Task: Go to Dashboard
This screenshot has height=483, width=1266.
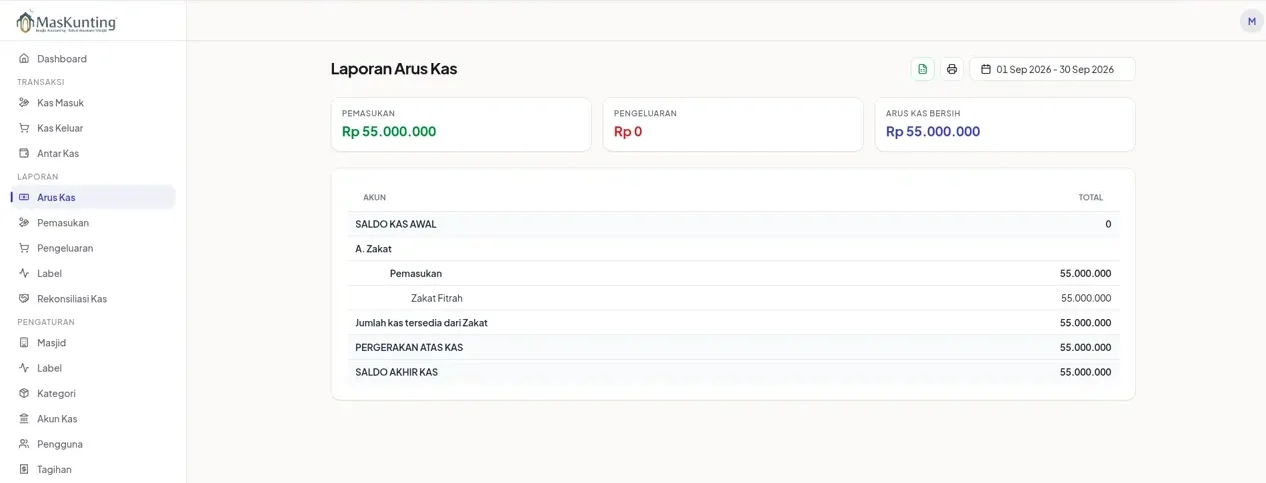Action: pyautogui.click(x=93, y=59)
